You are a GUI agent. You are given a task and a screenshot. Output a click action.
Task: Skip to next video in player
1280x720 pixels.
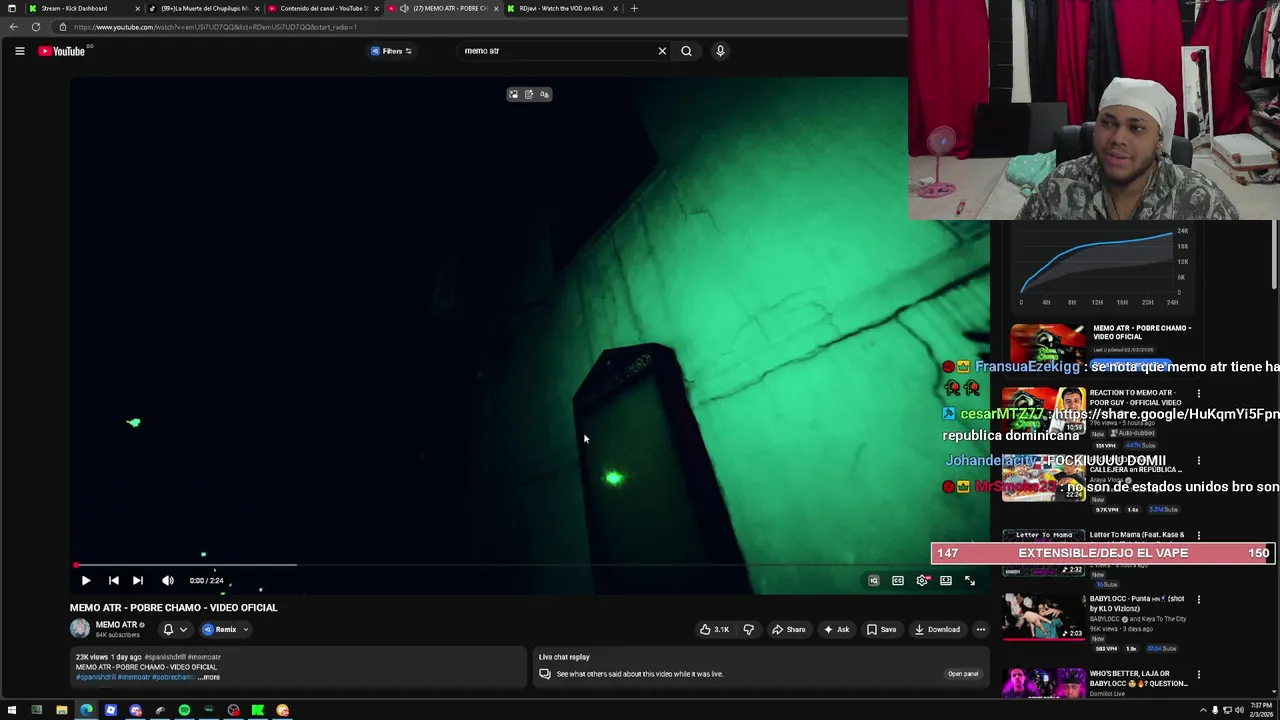pos(138,580)
